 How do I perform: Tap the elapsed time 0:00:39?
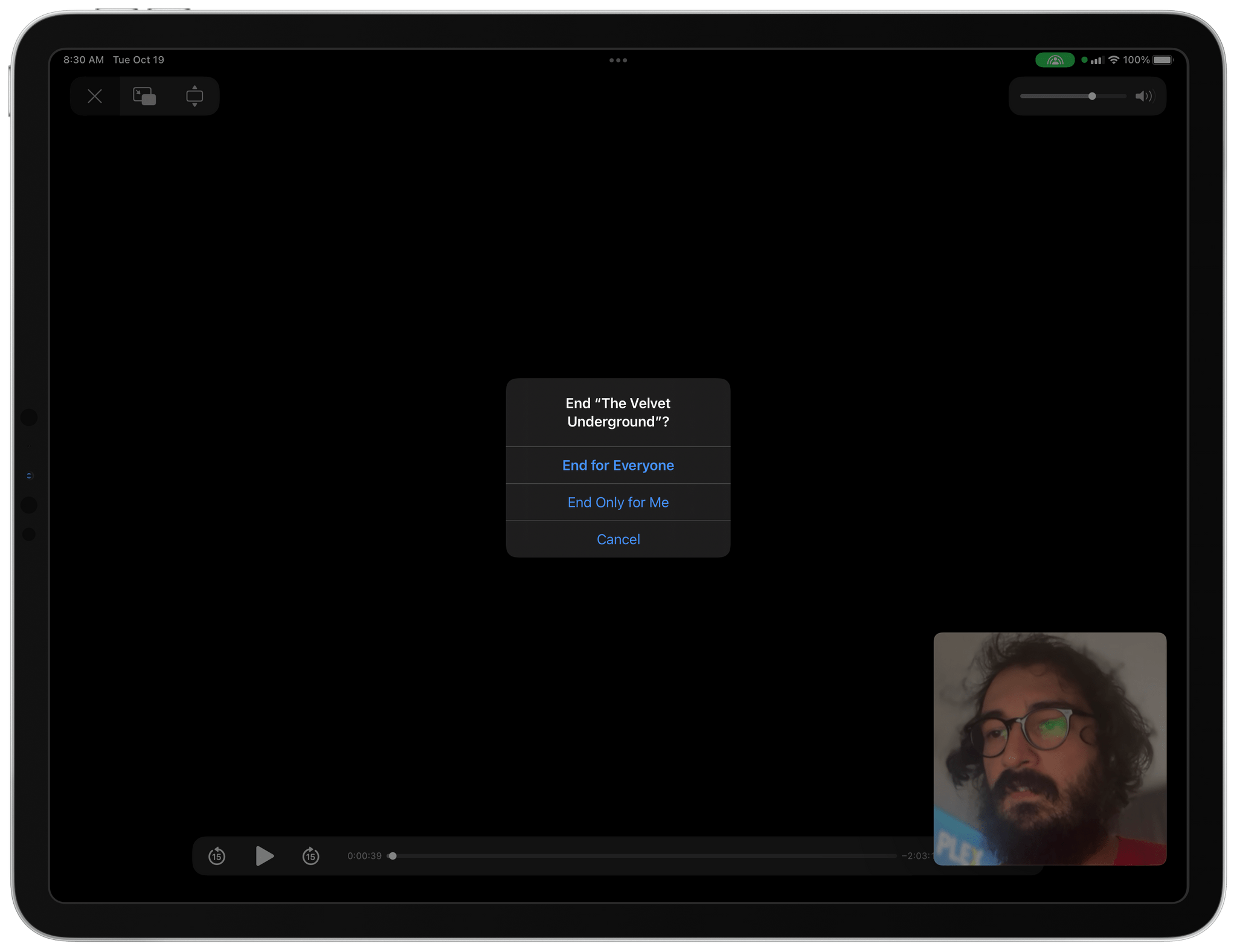pyautogui.click(x=364, y=855)
